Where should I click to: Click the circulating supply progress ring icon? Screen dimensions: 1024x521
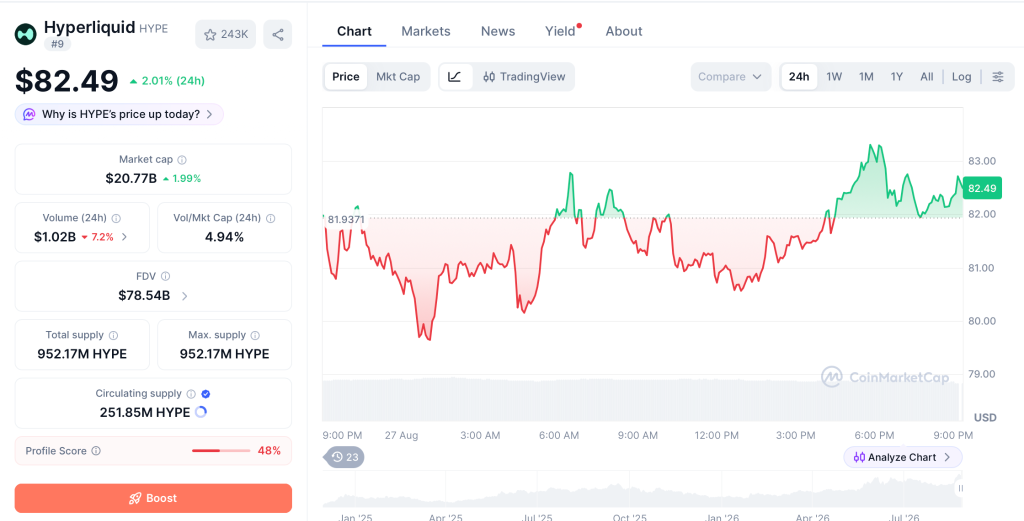coord(201,412)
